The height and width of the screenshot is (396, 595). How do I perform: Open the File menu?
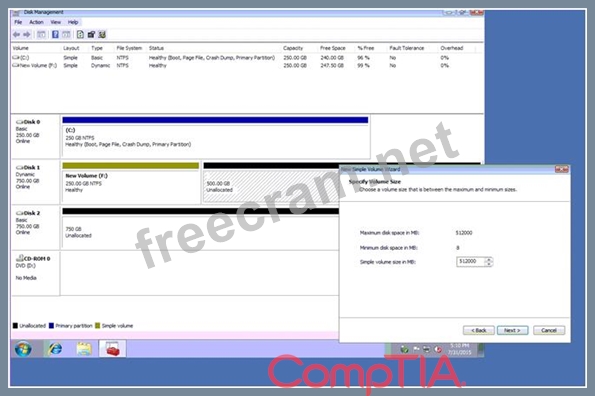tap(18, 22)
